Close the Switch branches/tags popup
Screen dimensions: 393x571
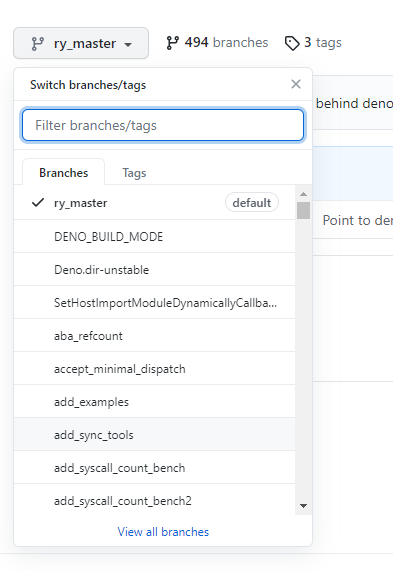(296, 84)
